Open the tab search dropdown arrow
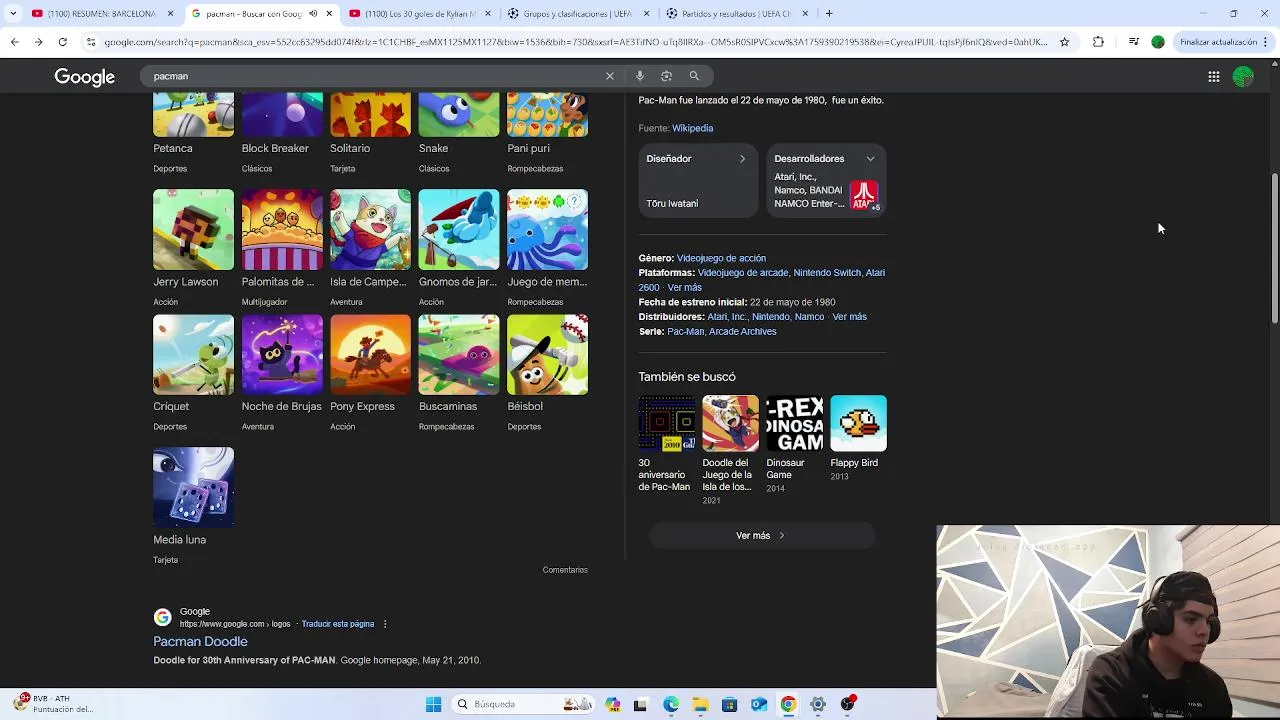This screenshot has width=1280, height=720. point(12,14)
